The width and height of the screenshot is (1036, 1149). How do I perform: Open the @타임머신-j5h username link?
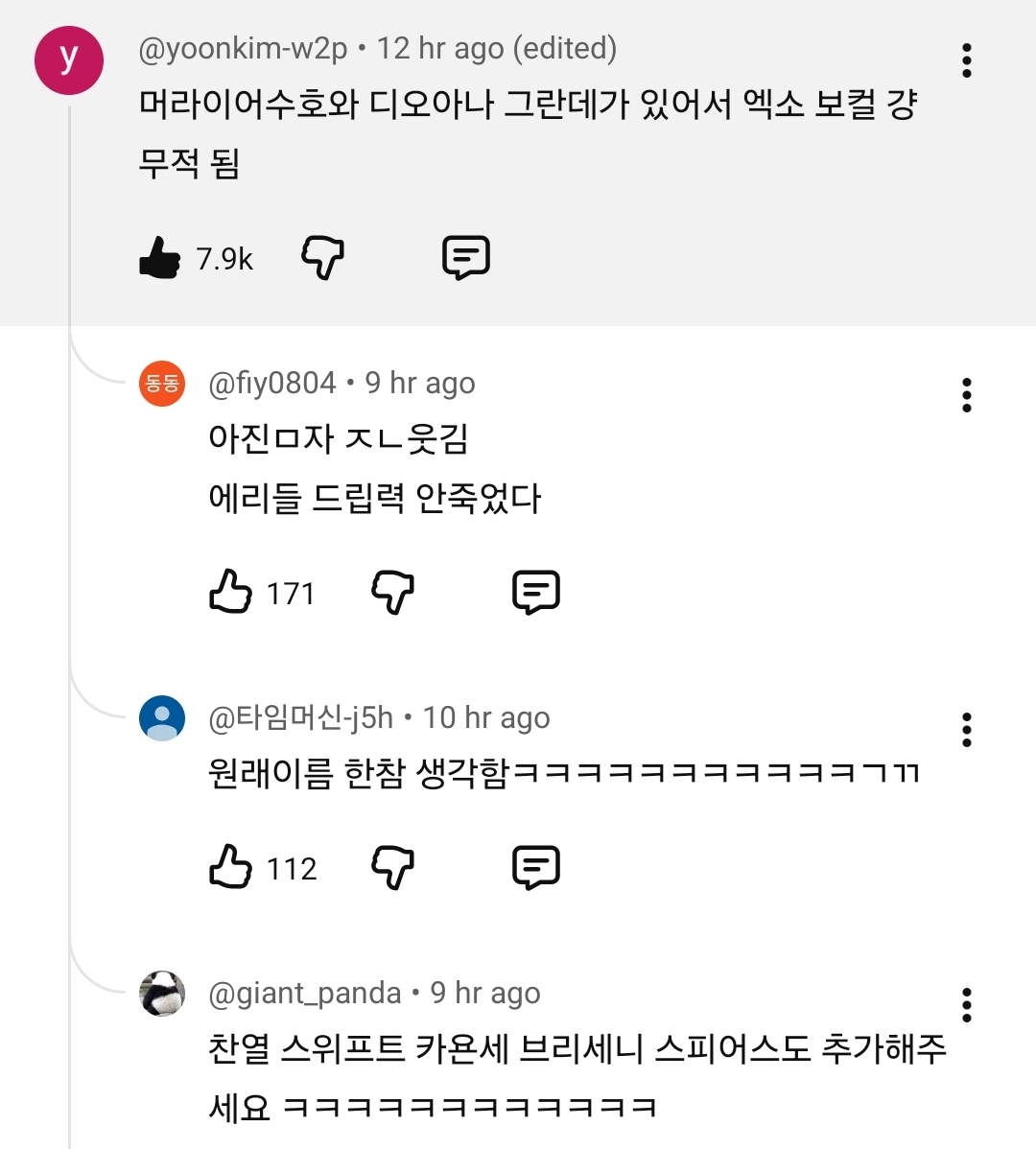tap(301, 717)
